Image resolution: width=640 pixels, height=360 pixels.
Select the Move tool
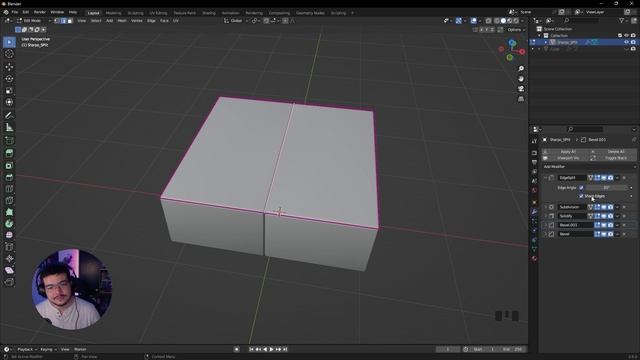pos(9,67)
